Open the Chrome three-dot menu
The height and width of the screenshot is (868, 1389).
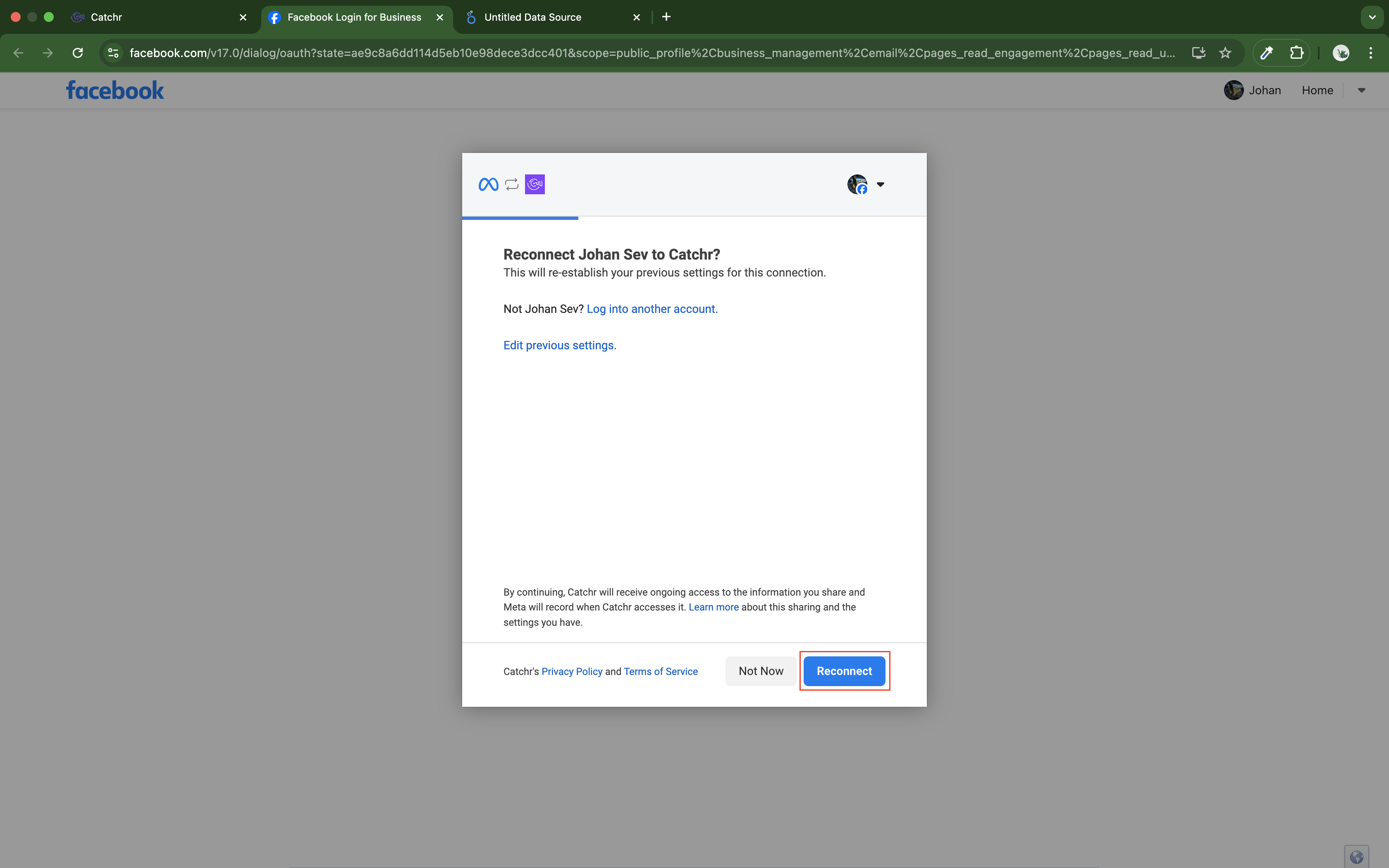(1371, 53)
